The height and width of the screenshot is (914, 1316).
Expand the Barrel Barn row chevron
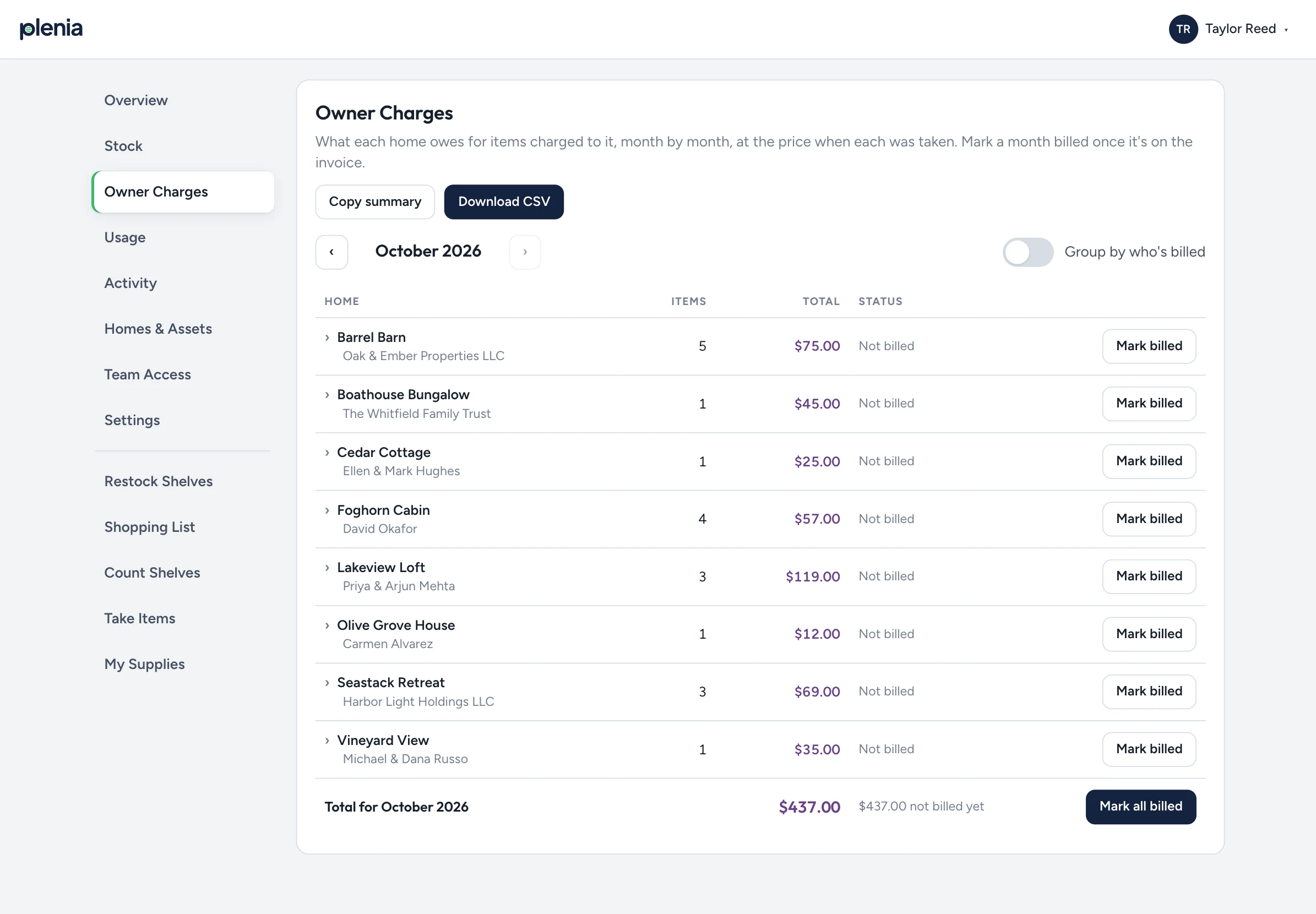(327, 338)
